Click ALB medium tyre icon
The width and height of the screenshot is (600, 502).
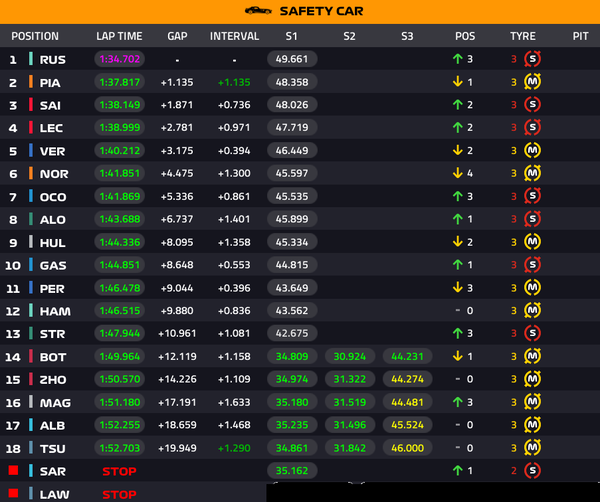point(532,425)
